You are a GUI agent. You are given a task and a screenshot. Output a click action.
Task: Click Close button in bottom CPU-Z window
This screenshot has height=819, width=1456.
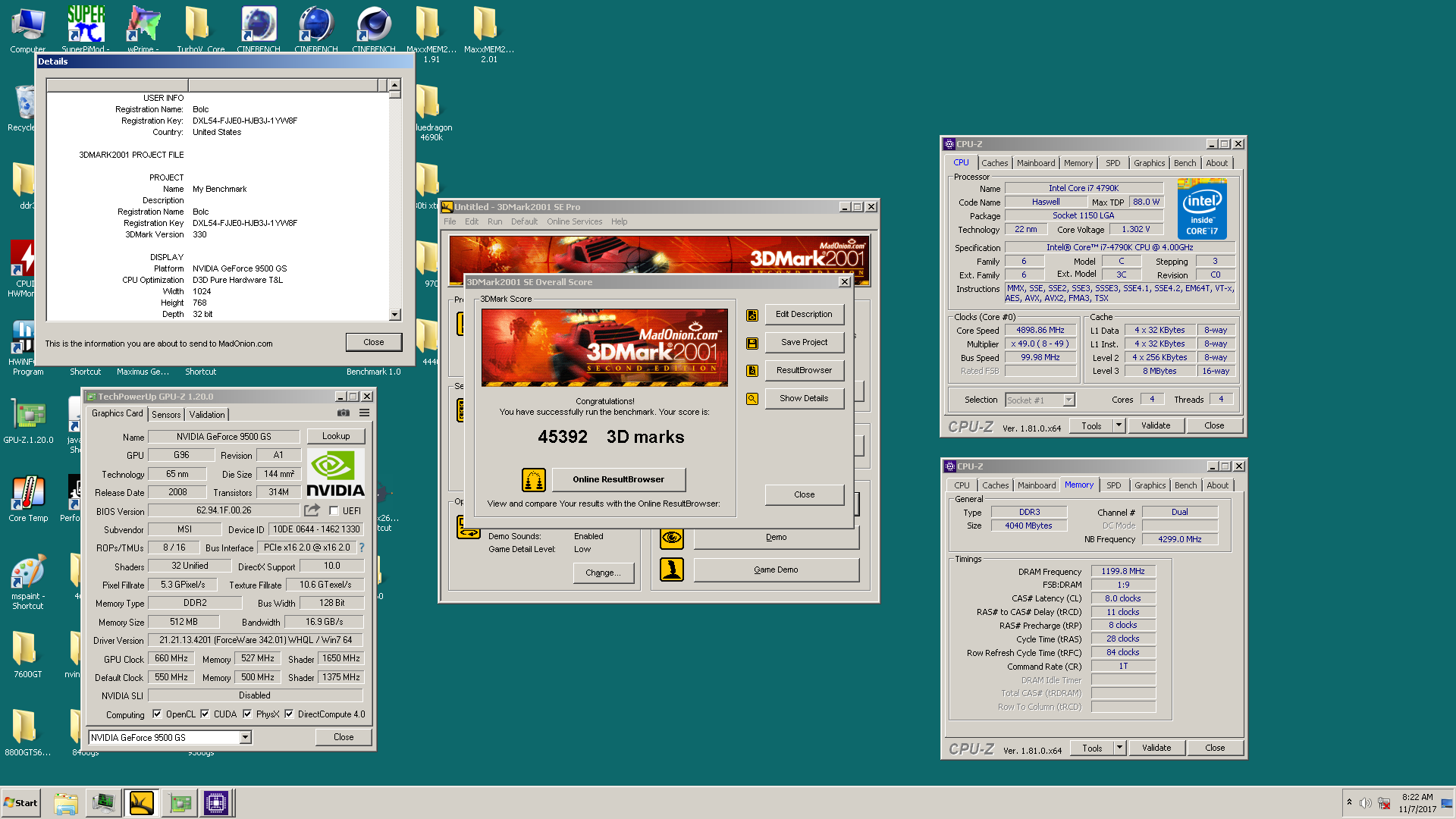(1215, 748)
